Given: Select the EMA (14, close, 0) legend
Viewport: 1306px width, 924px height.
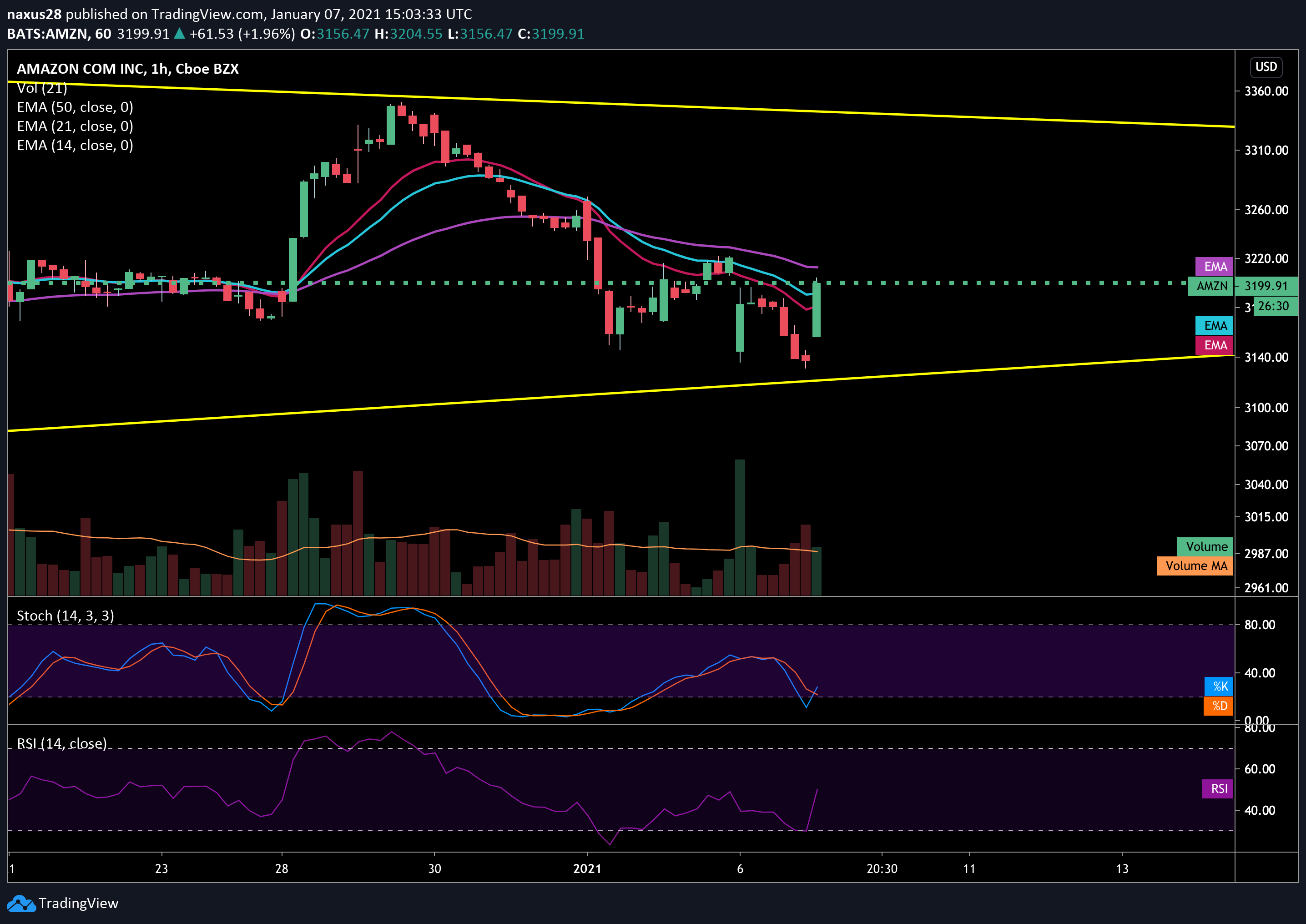Looking at the screenshot, I should click(75, 146).
